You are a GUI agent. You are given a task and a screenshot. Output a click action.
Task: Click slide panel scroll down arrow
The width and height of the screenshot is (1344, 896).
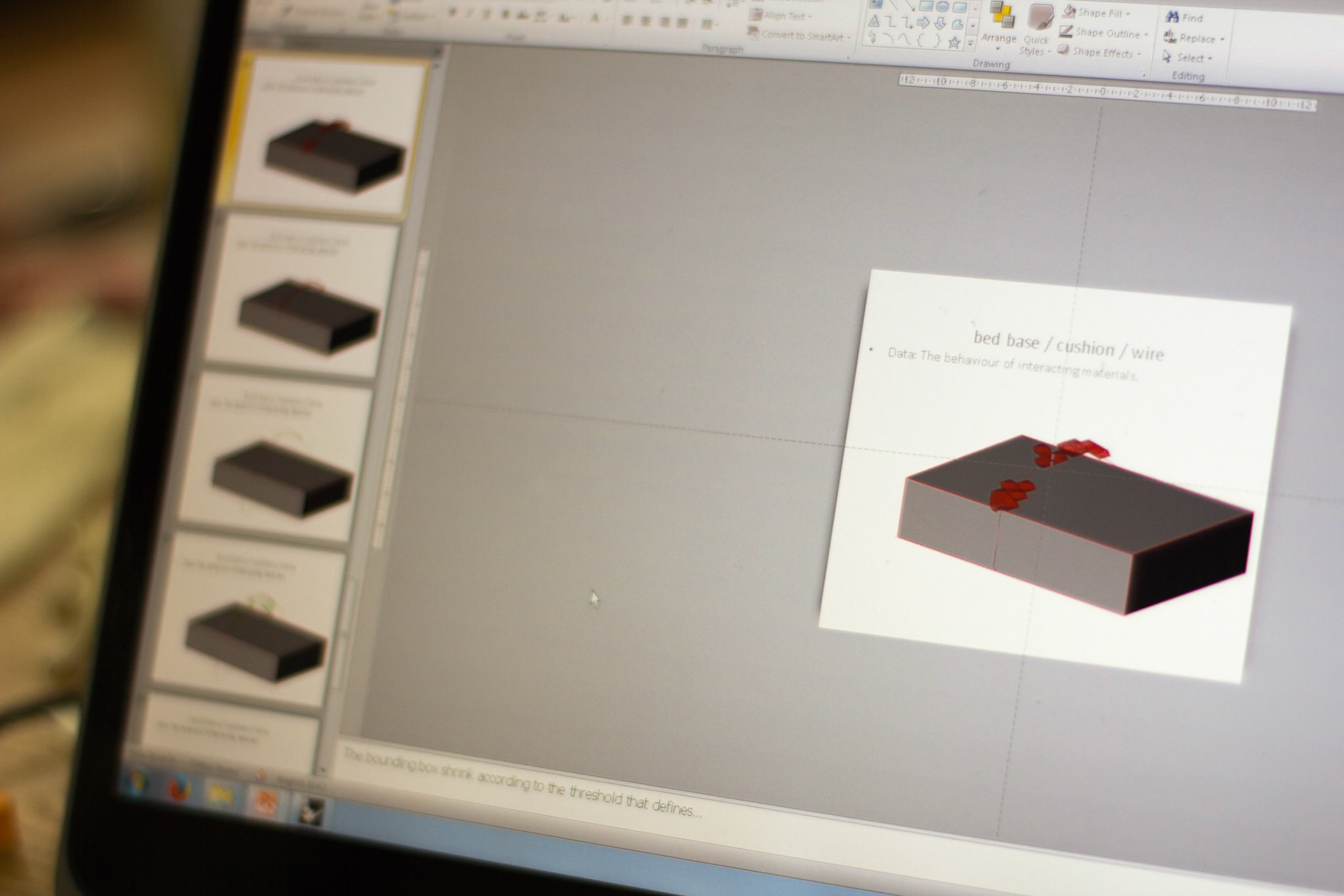click(323, 769)
